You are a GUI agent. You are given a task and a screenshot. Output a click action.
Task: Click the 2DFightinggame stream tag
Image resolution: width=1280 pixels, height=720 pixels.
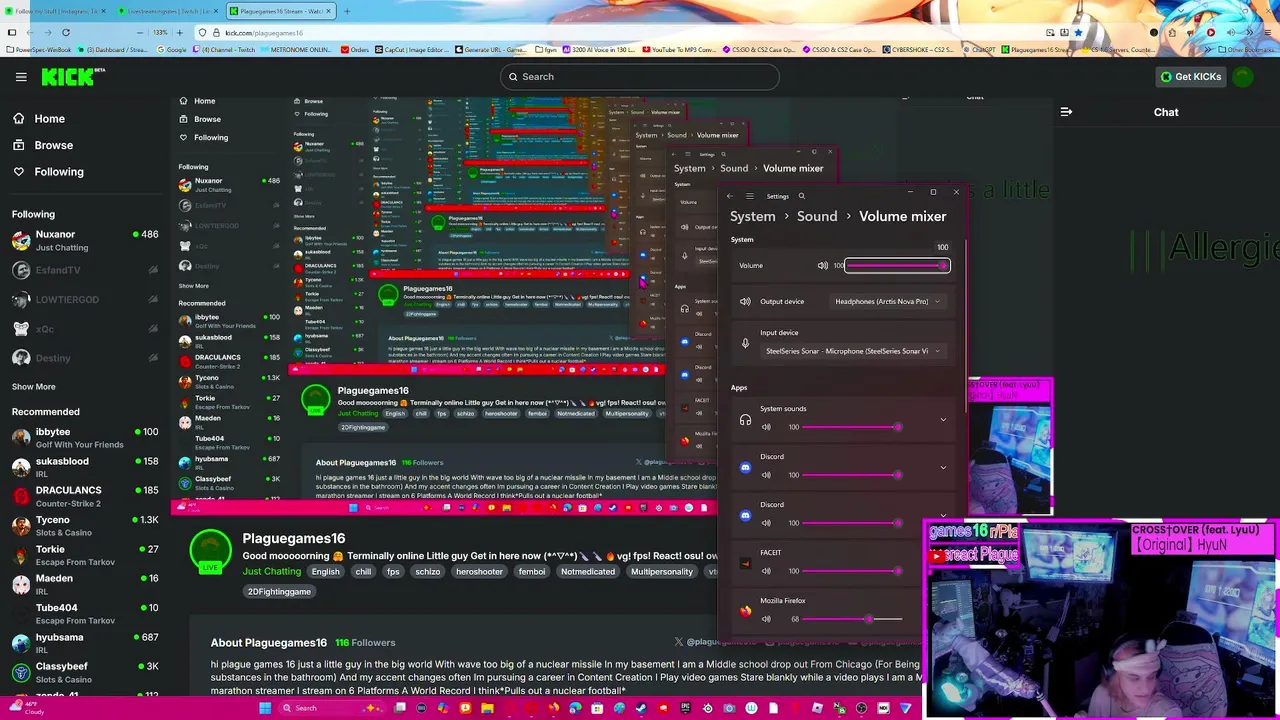click(x=279, y=591)
